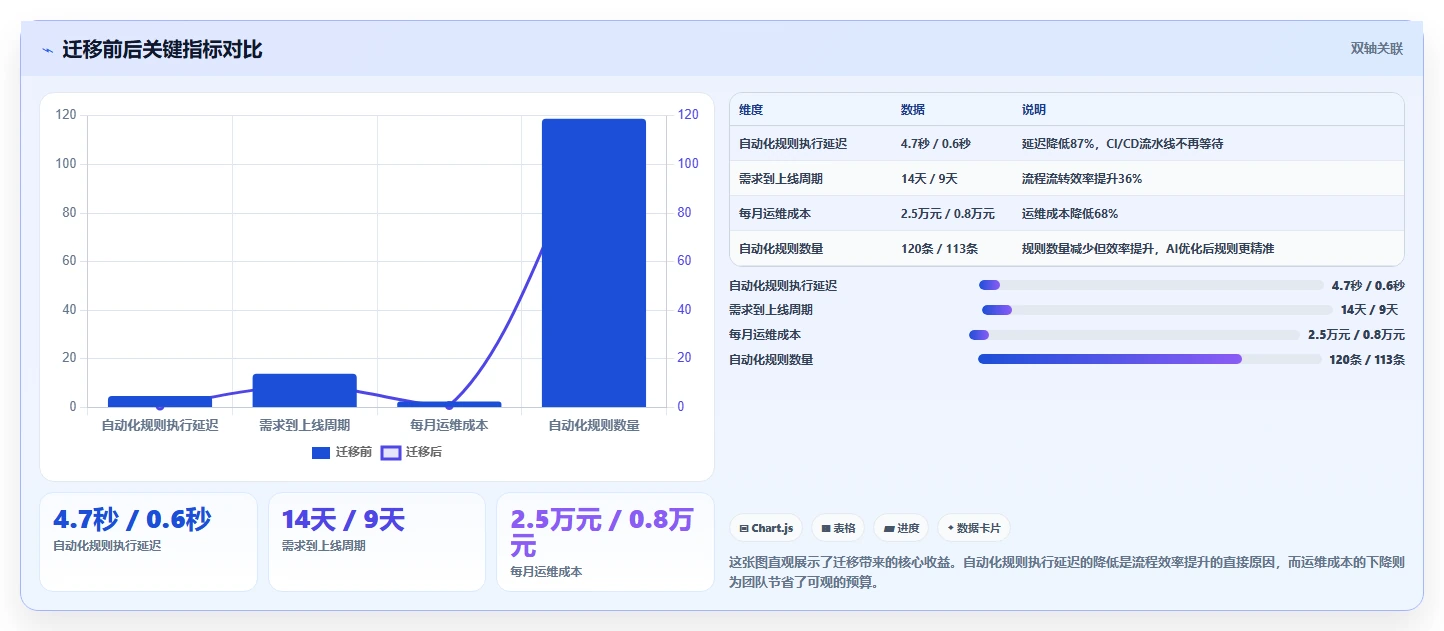Click the 进度 tag icon

(889, 528)
